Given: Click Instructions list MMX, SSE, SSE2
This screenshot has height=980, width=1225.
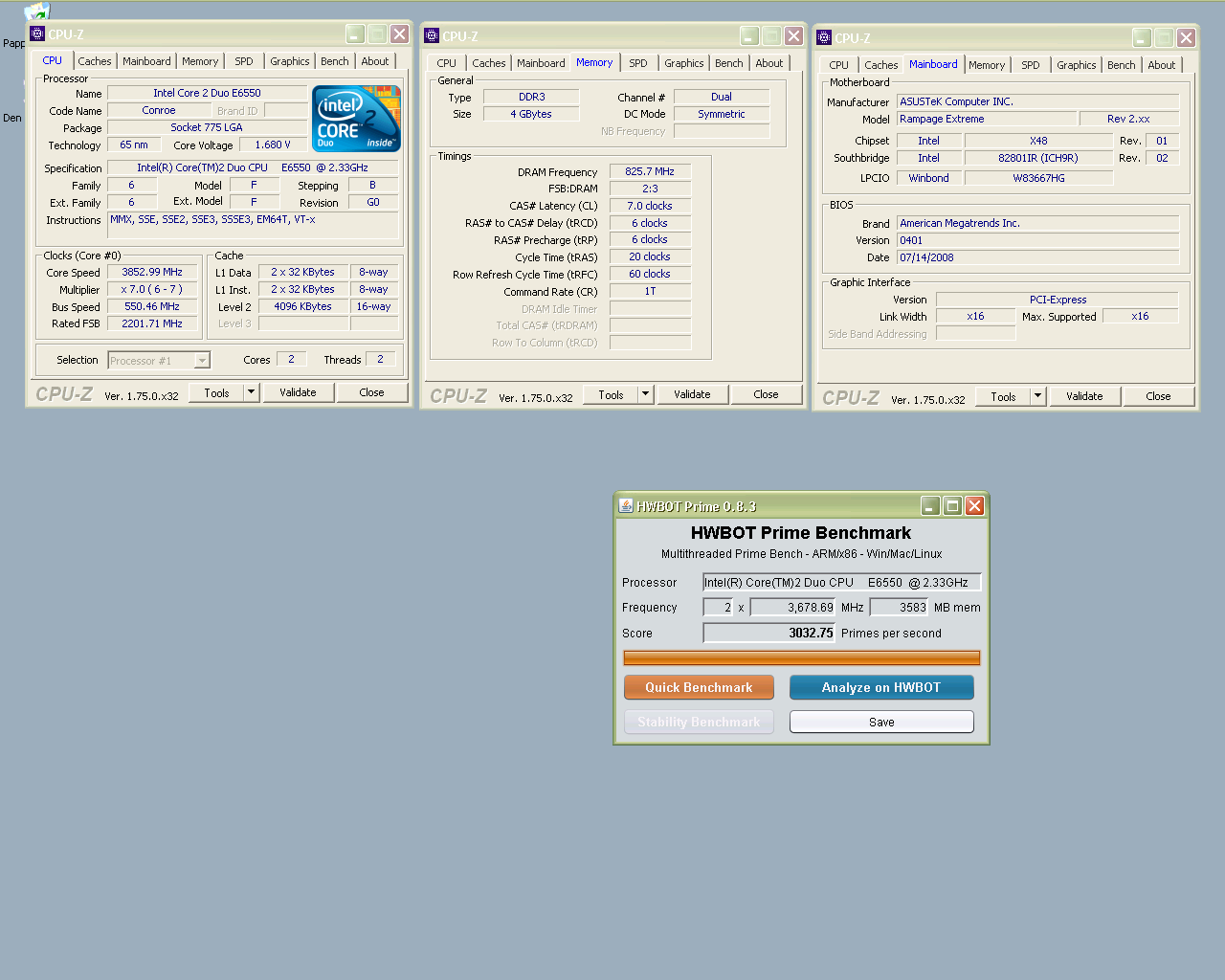Looking at the screenshot, I should click(x=254, y=225).
